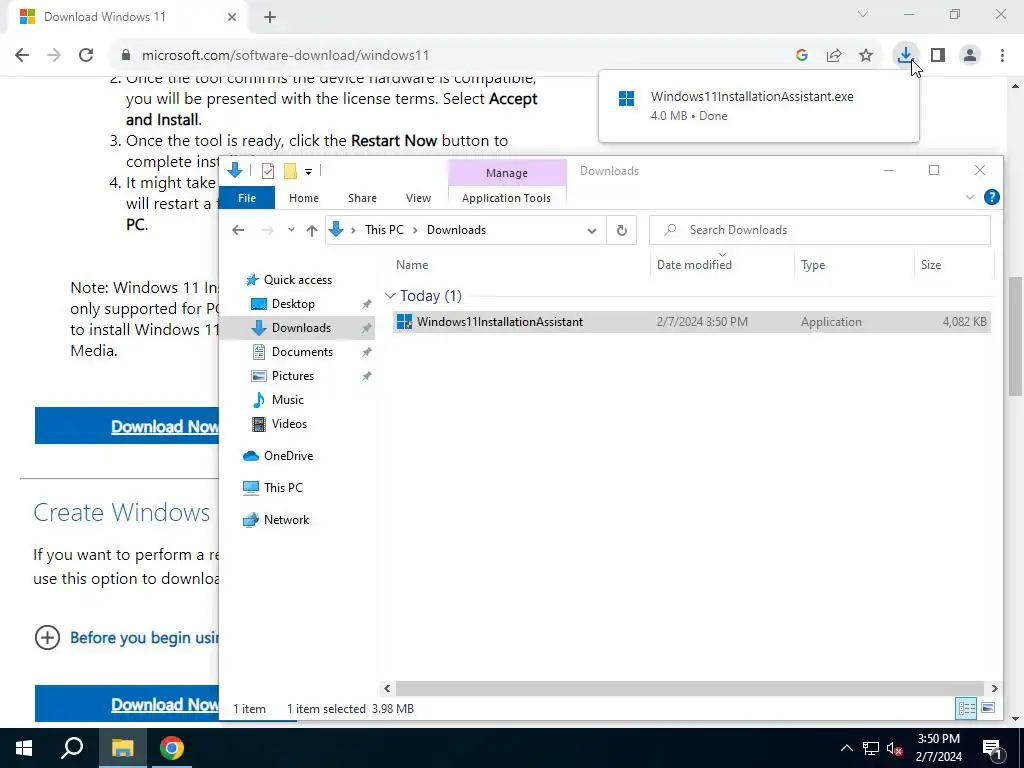
Task: Switch to the Share ribbon tab
Action: (362, 198)
